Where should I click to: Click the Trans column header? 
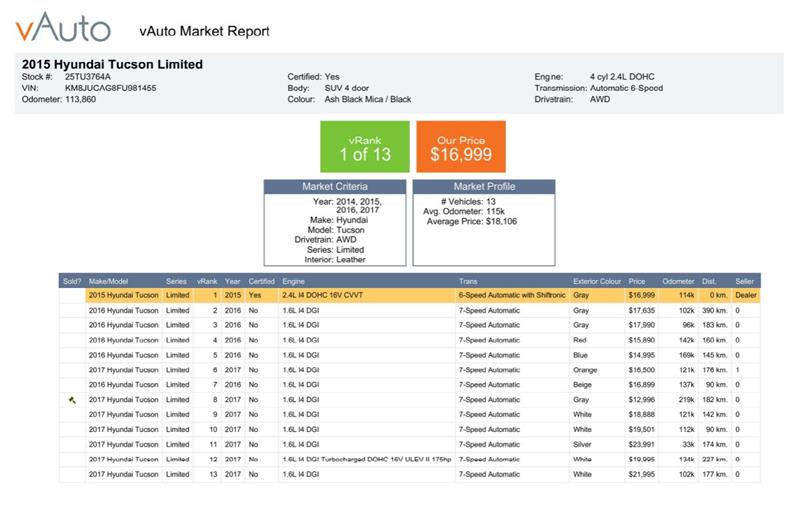[468, 281]
